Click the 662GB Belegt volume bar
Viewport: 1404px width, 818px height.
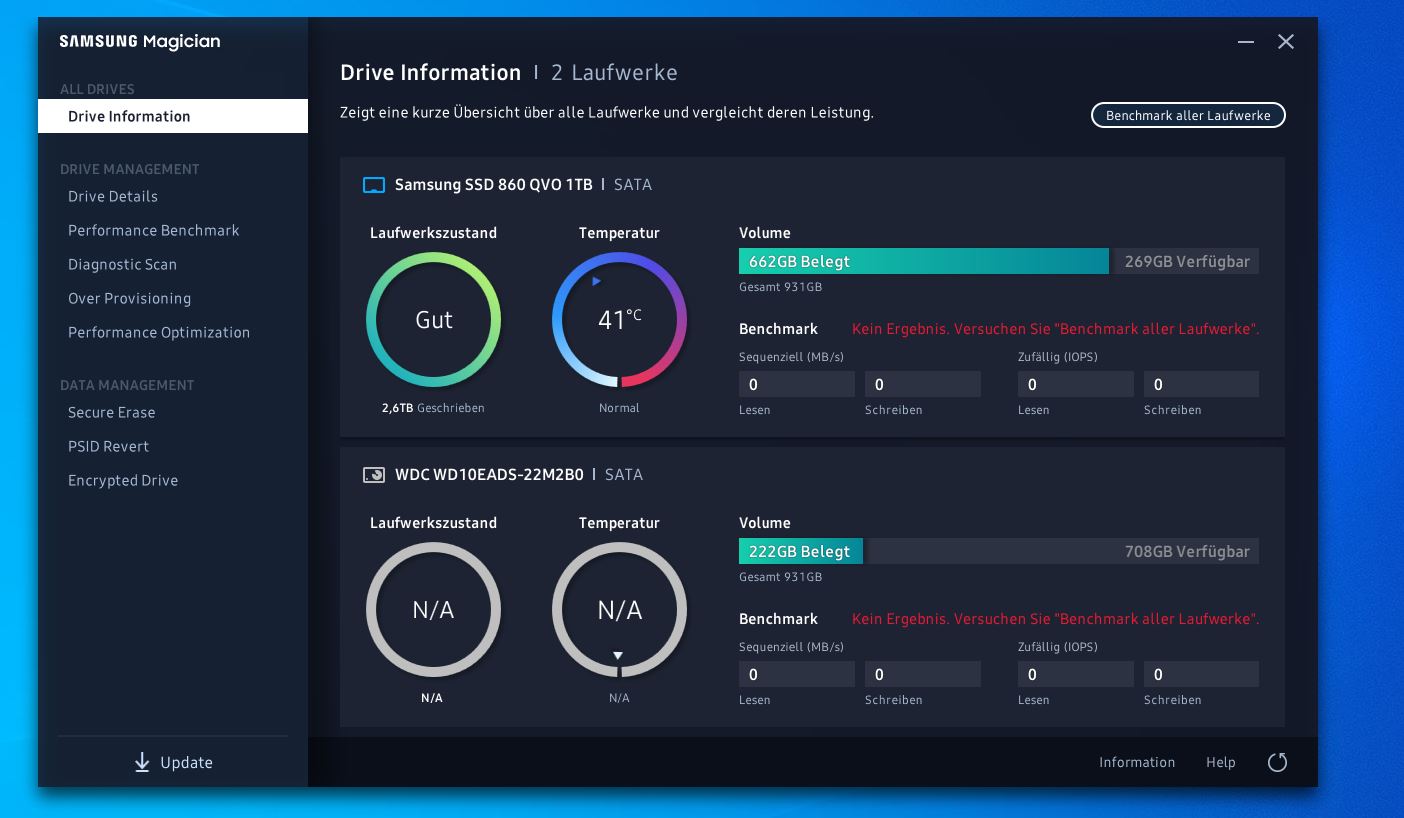pos(924,262)
